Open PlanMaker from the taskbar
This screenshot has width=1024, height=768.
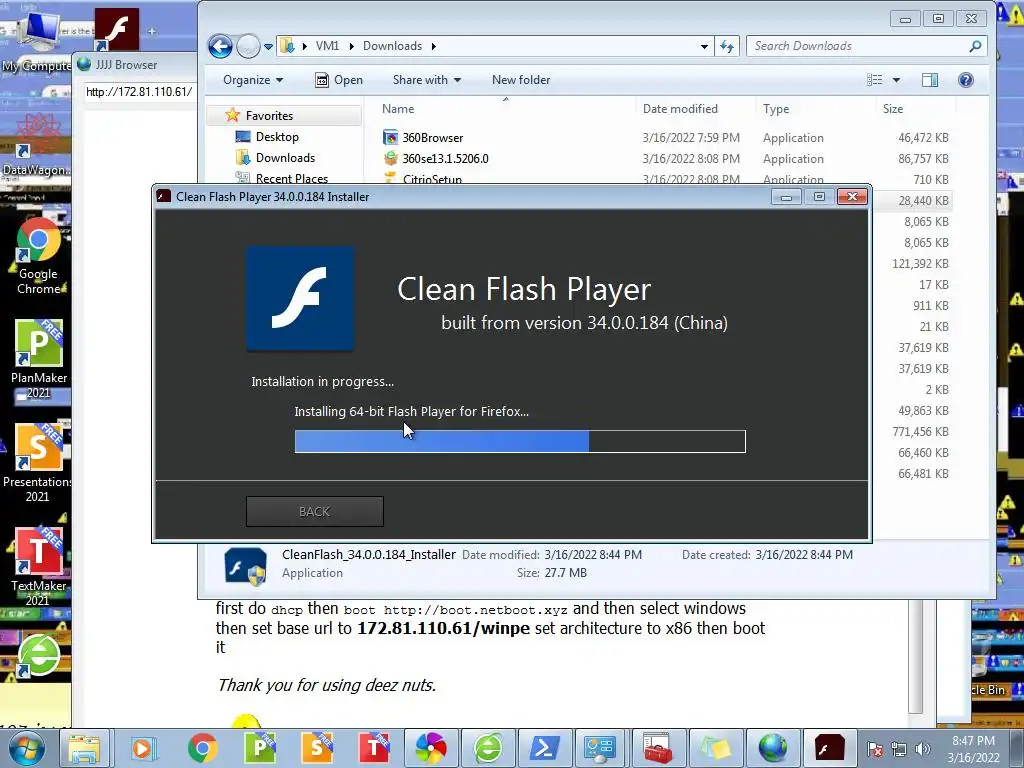(x=260, y=748)
